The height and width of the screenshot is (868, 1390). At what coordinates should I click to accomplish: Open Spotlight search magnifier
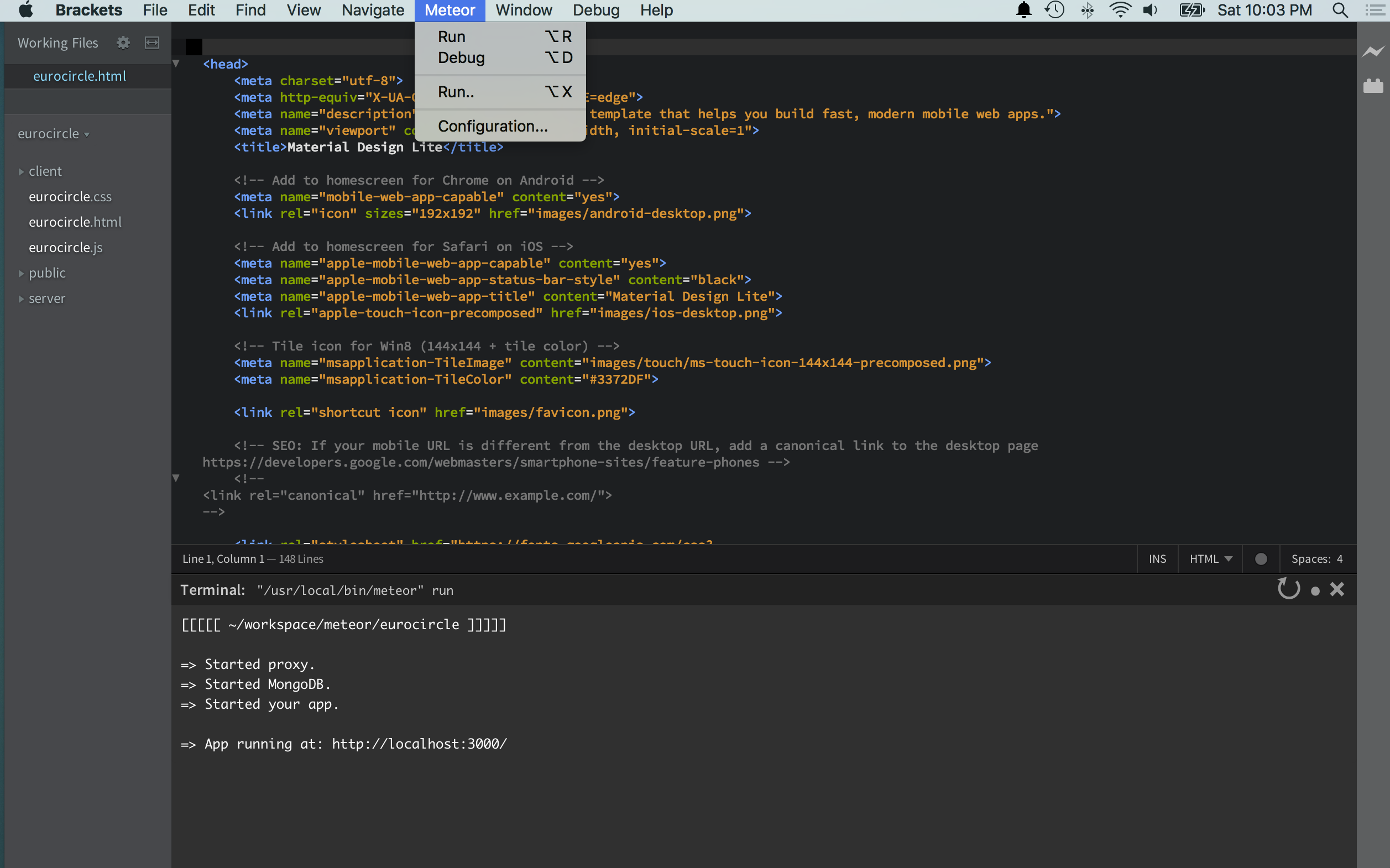tap(1340, 11)
